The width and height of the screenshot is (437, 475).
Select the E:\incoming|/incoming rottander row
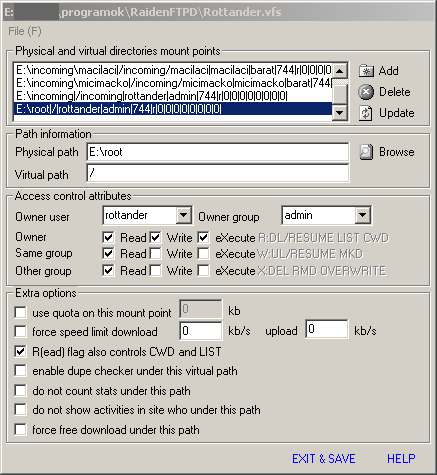173,96
